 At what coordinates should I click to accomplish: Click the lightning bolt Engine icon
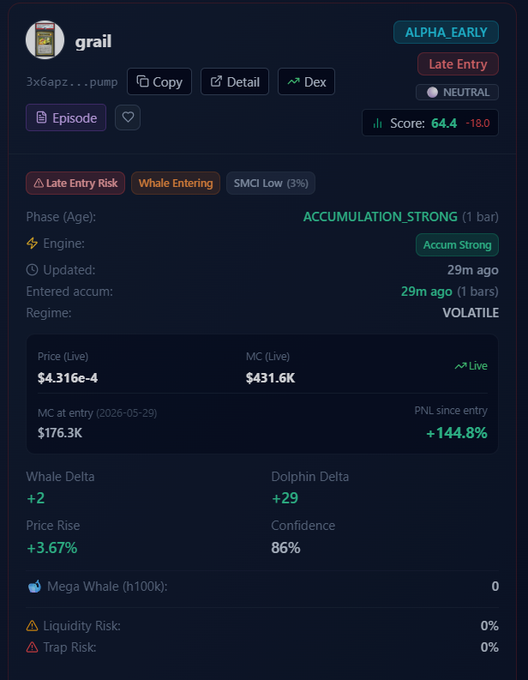pos(32,243)
